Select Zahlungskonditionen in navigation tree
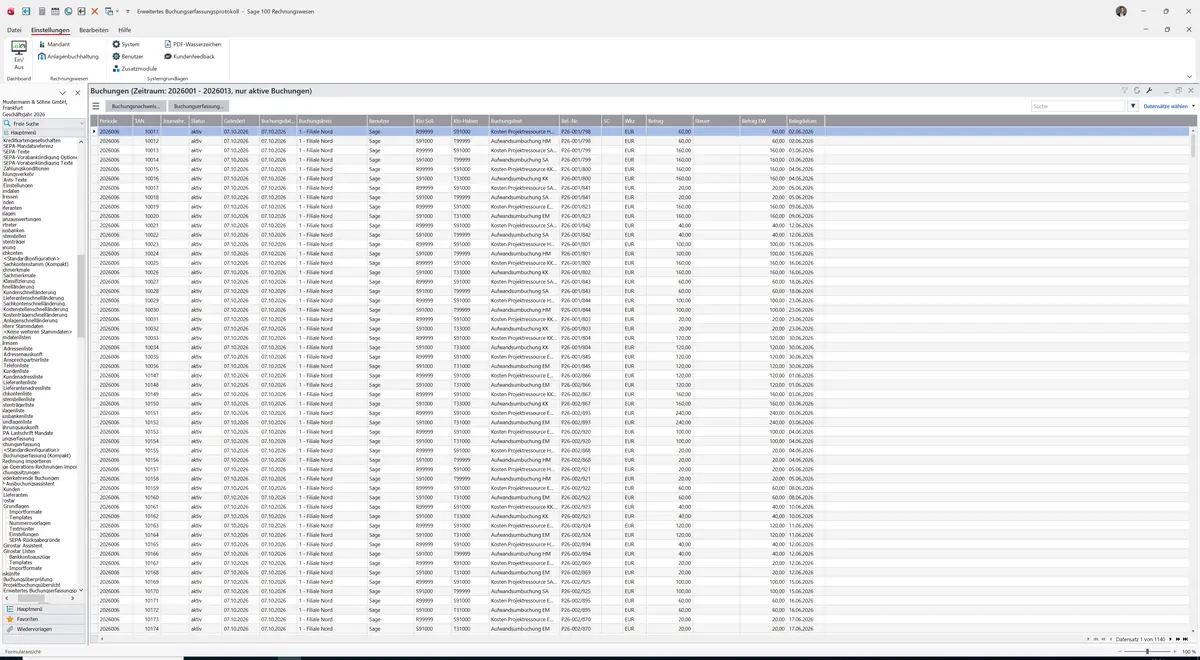This screenshot has height=660, width=1200. click(x=24, y=168)
